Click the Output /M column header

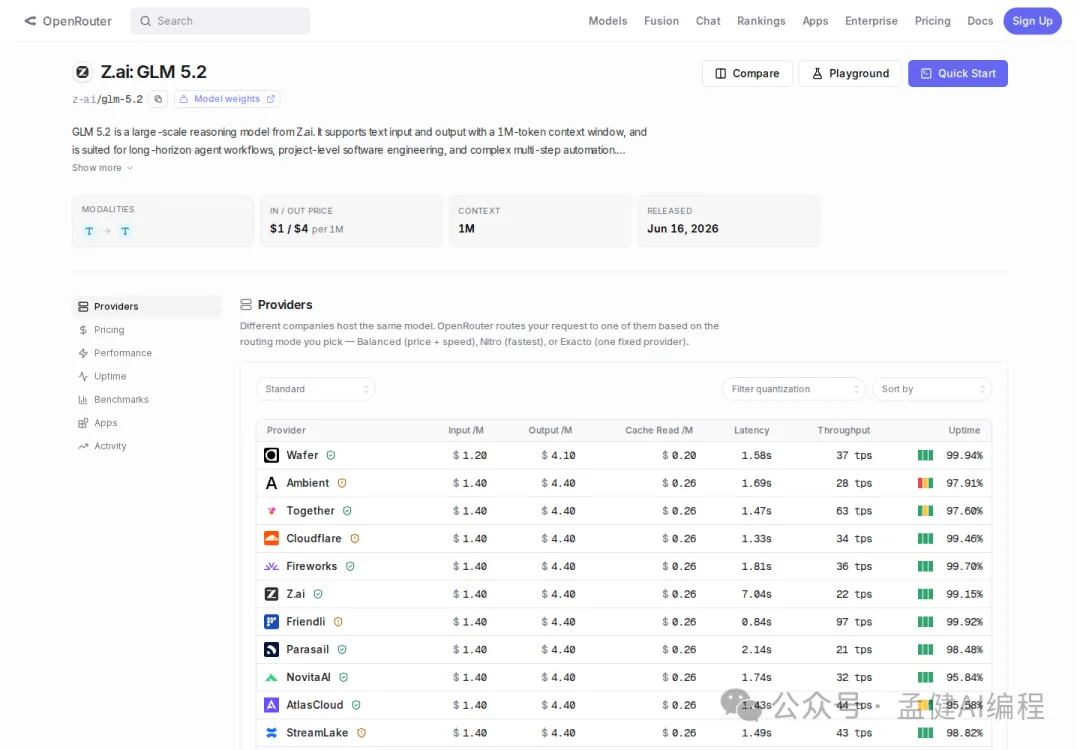pos(550,430)
